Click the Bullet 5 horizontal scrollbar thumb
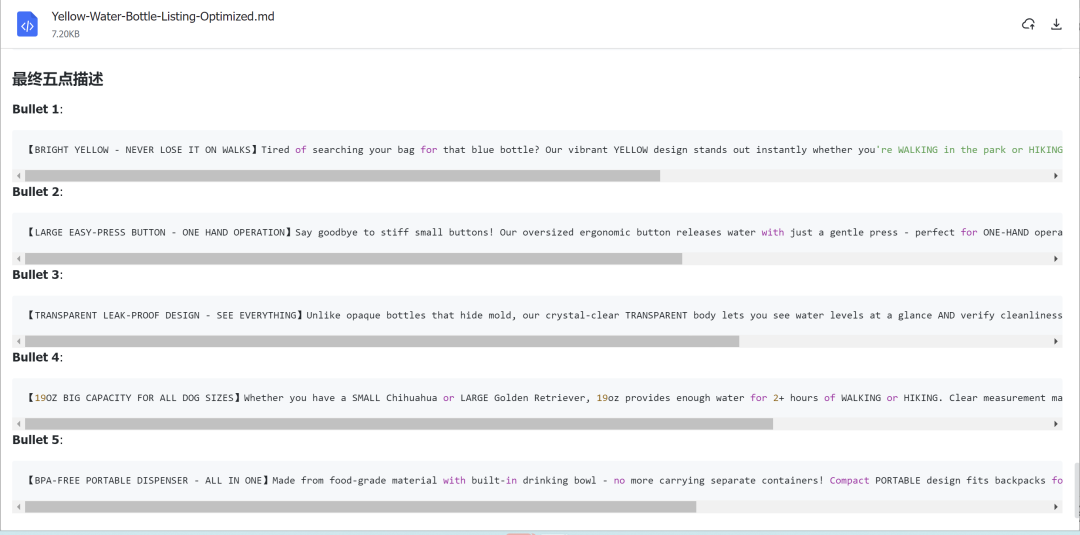The width and height of the screenshot is (1080, 535). tap(360, 507)
